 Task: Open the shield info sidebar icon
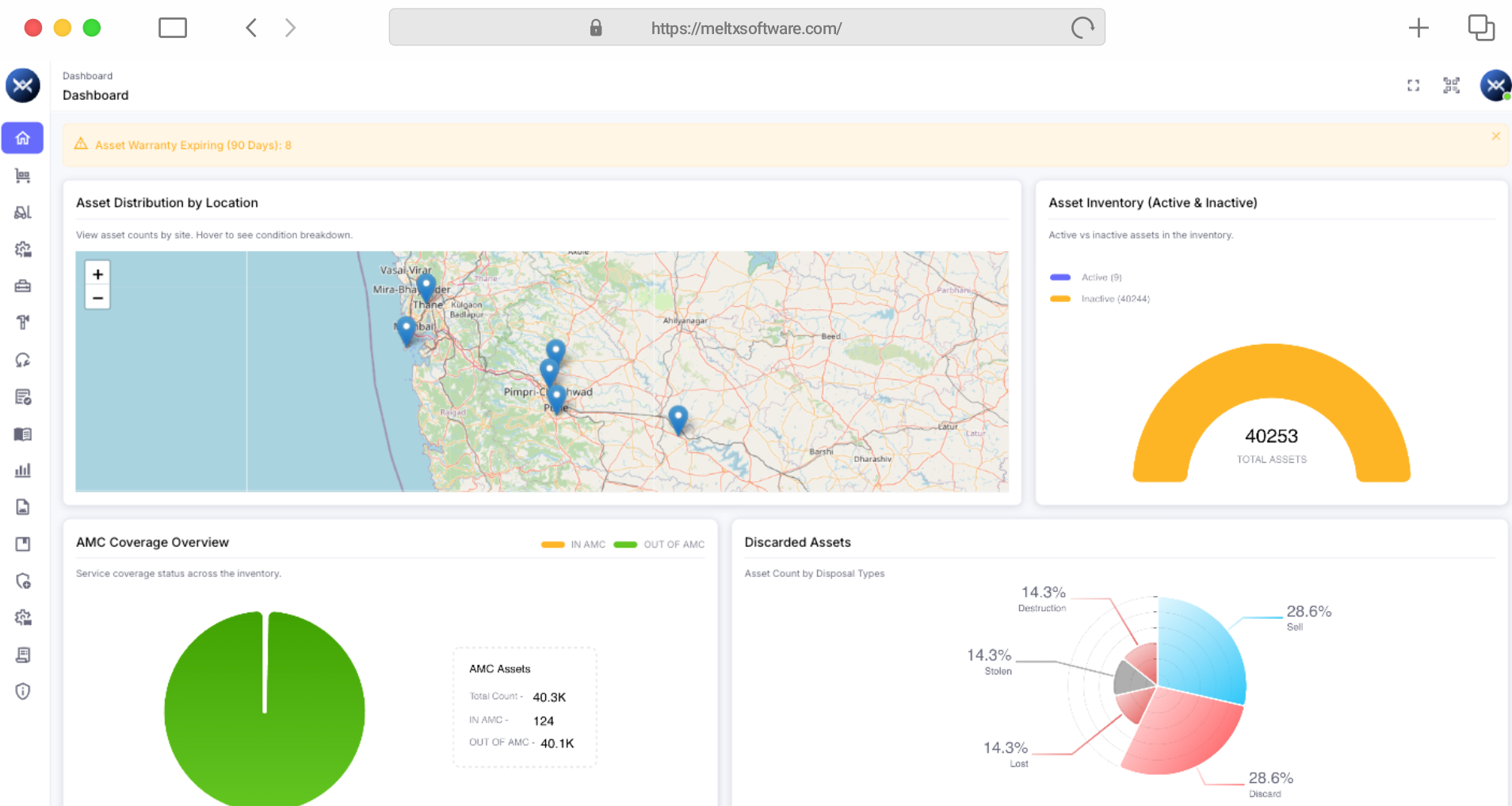coord(22,692)
